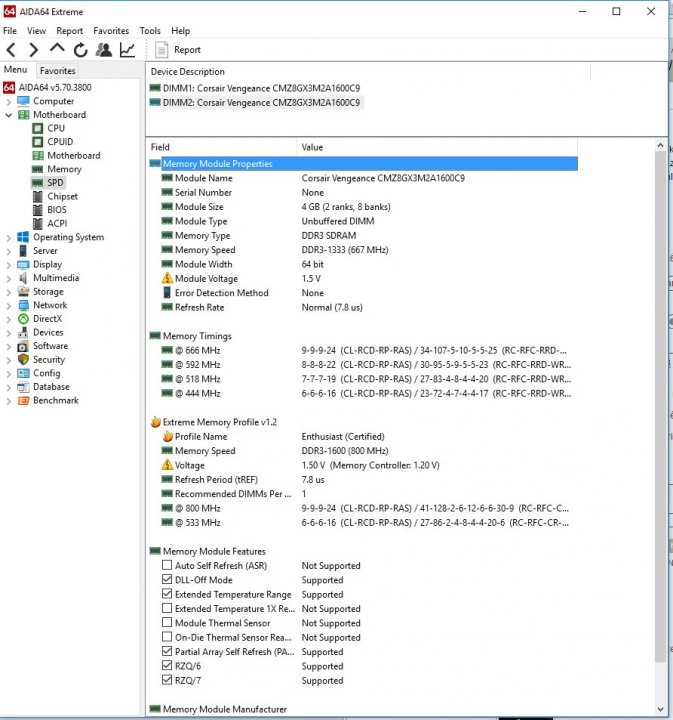The image size is (673, 720).
Task: Click the Module Voltage warning icon
Action: pos(167,278)
